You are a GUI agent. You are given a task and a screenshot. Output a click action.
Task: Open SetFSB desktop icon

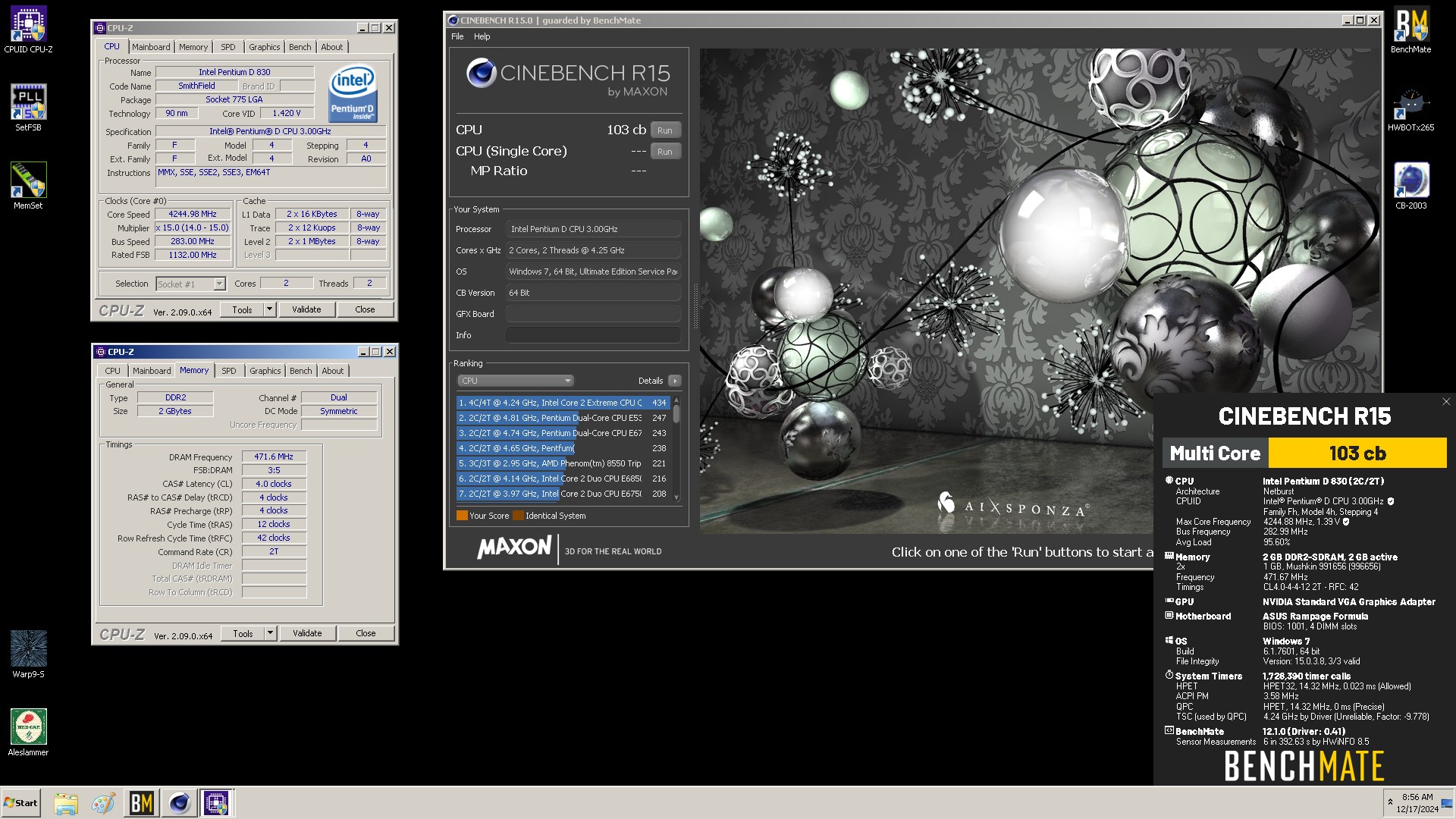[28, 108]
